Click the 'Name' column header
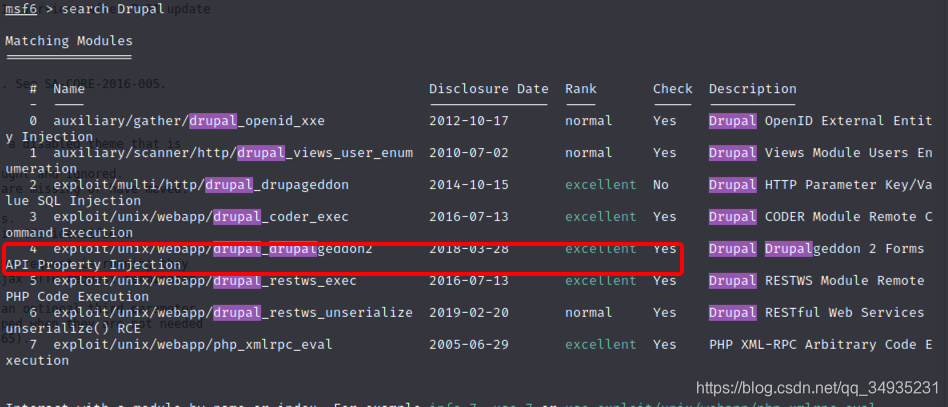The width and height of the screenshot is (948, 407). point(68,89)
